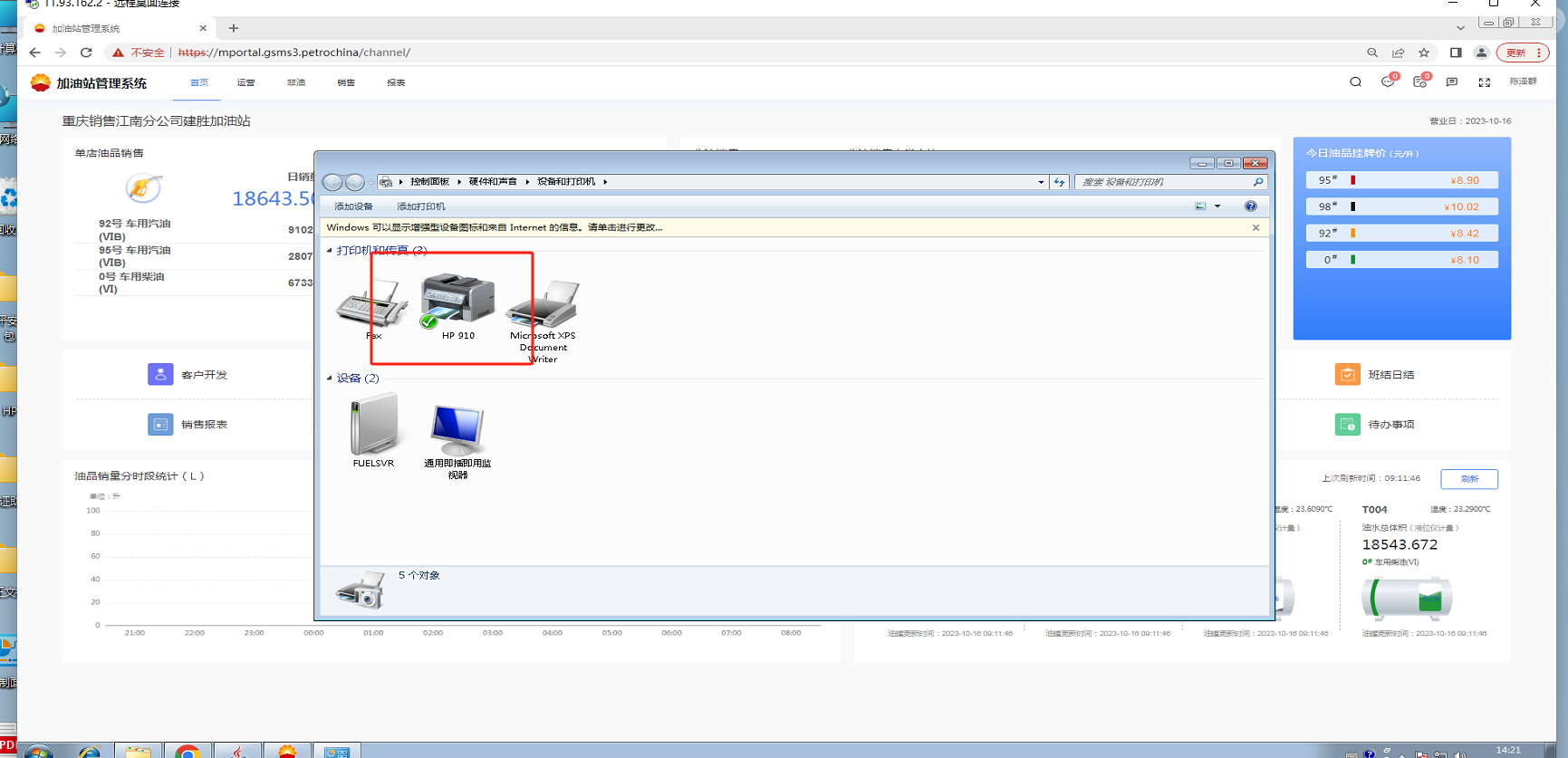Viewport: 1568px width, 758px height.
Task: Collapse the 打印机和传真 group
Action: click(x=330, y=251)
